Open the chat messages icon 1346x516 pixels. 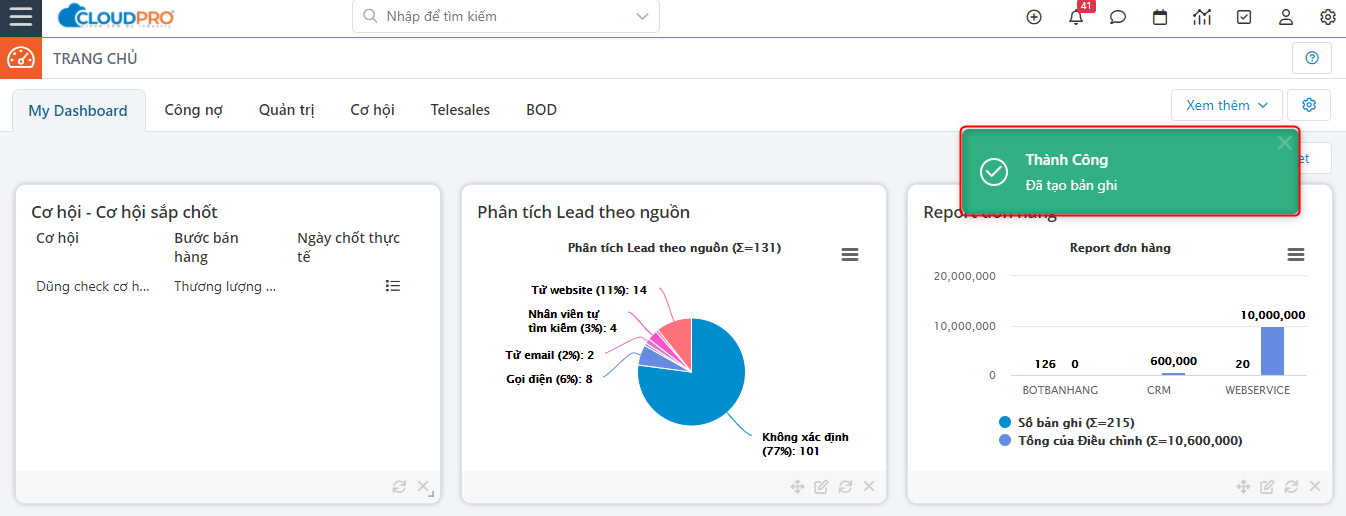1118,17
